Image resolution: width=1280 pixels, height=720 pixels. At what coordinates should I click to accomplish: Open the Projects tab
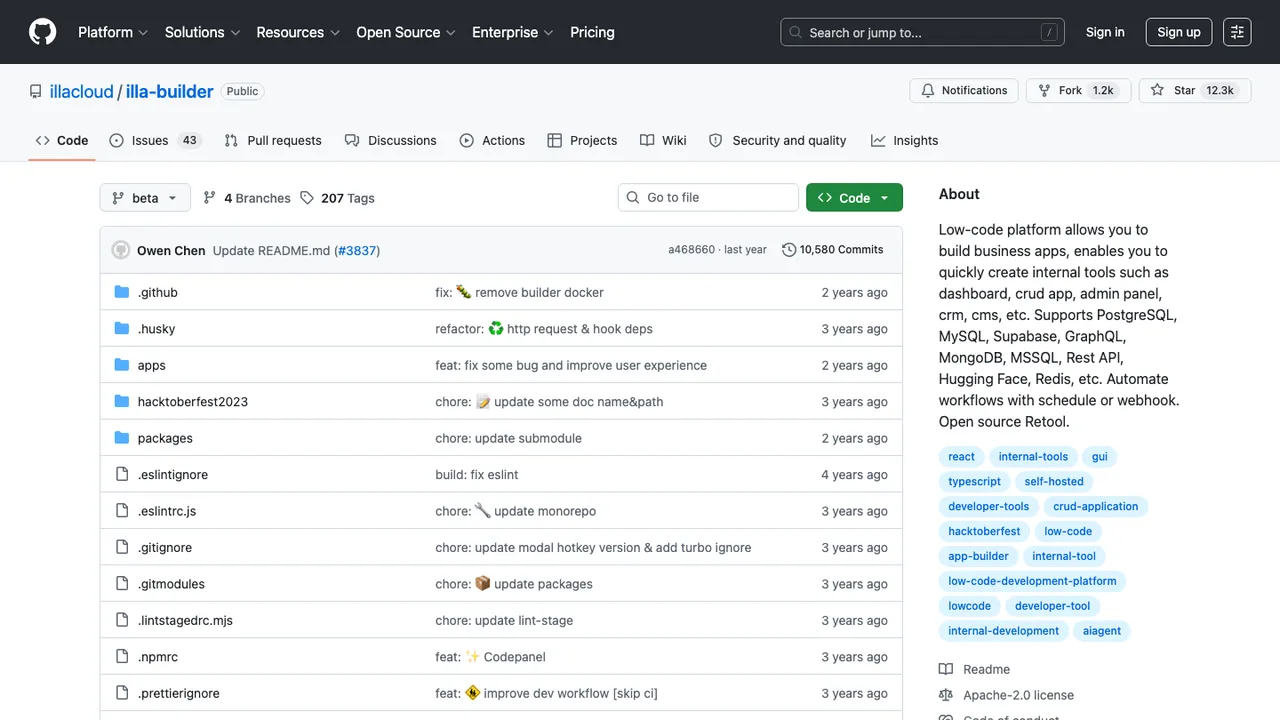click(582, 140)
